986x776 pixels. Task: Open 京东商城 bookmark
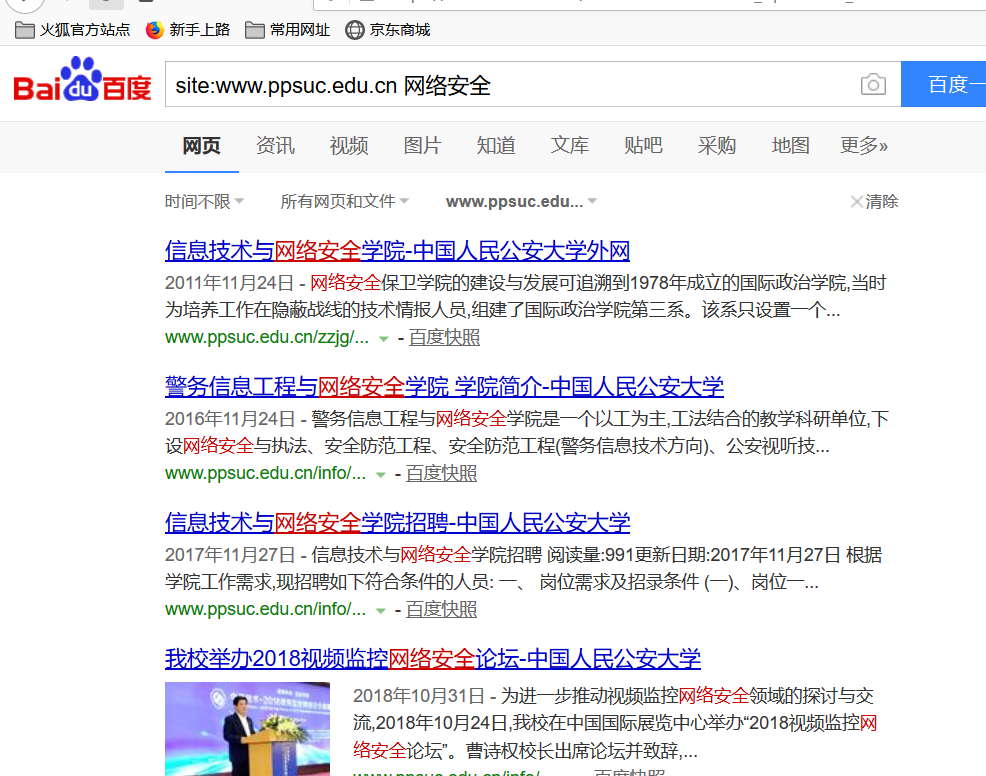tap(387, 30)
